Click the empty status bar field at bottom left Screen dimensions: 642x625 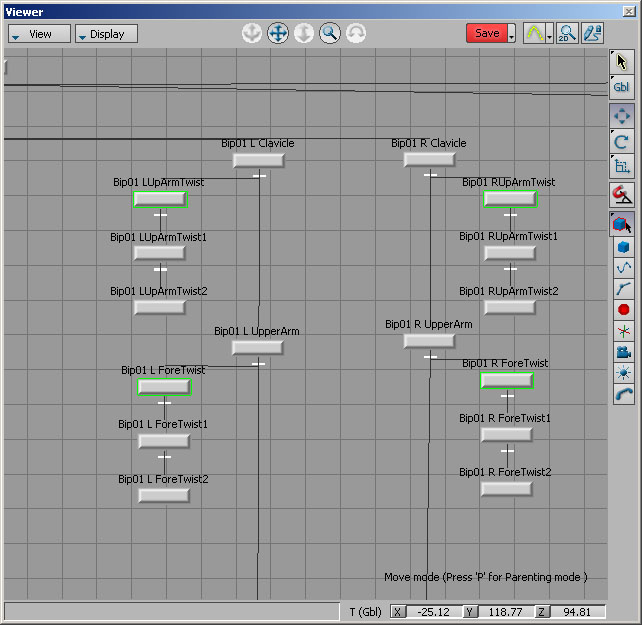click(x=172, y=612)
